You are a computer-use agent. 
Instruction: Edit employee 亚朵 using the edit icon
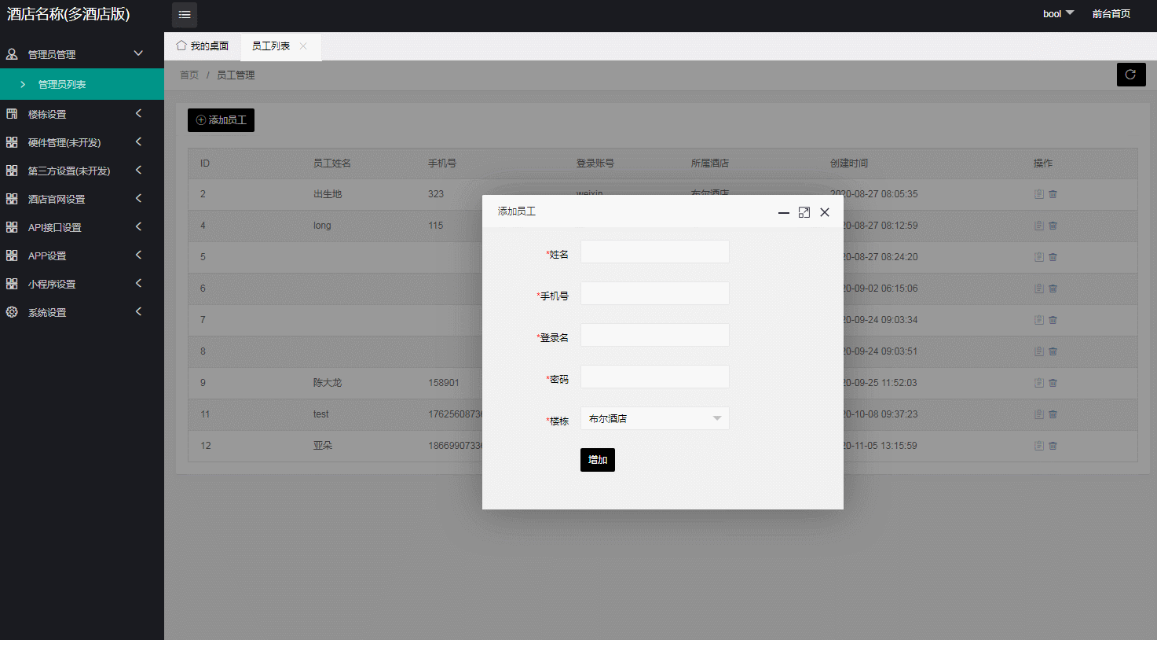(1039, 446)
